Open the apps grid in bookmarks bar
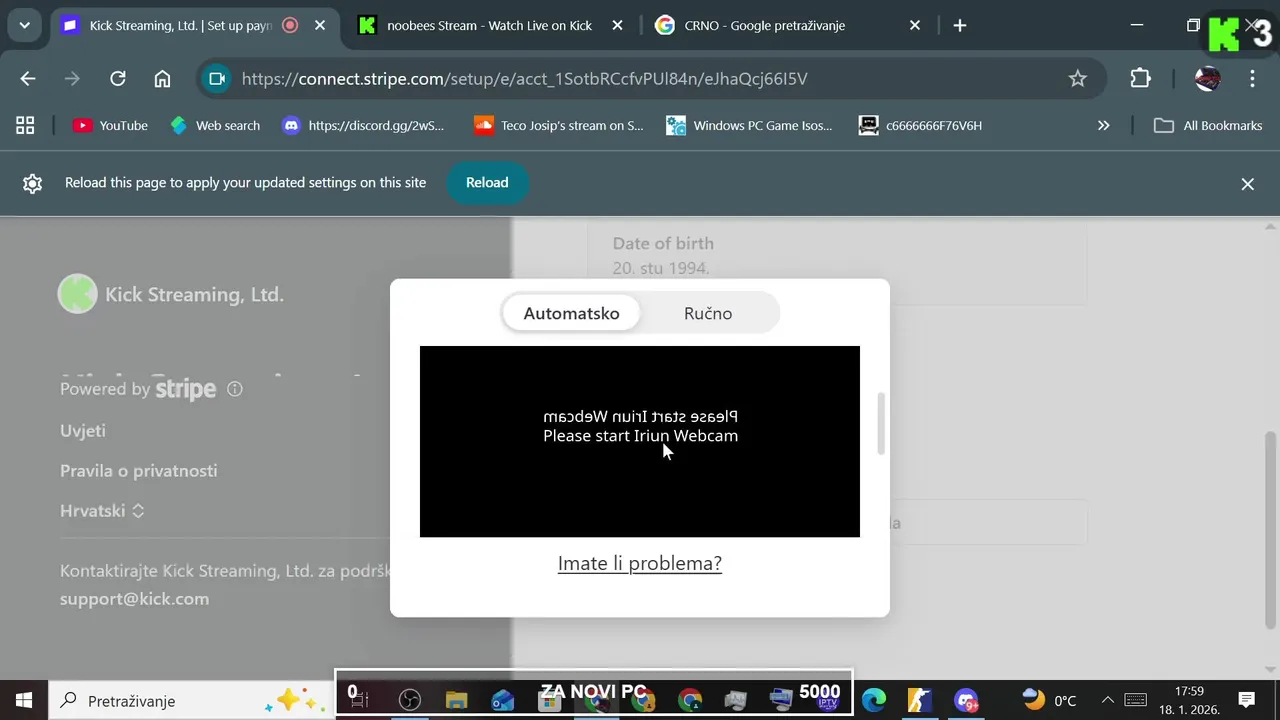Screen dimensions: 1280x720 [25, 125]
